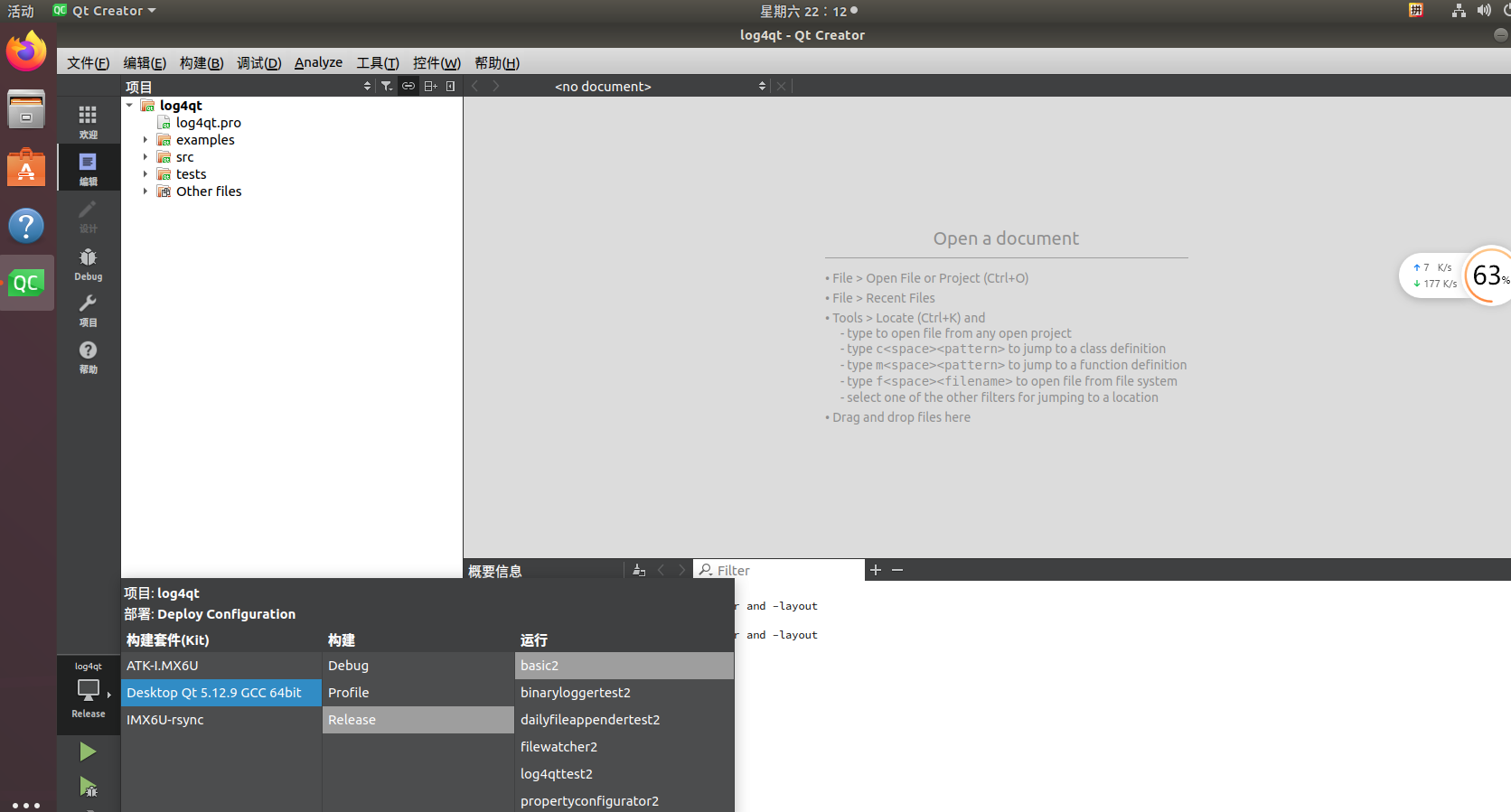The image size is (1511, 812).
Task: Select propertyconfigurator2 run configuration
Action: tap(624, 800)
